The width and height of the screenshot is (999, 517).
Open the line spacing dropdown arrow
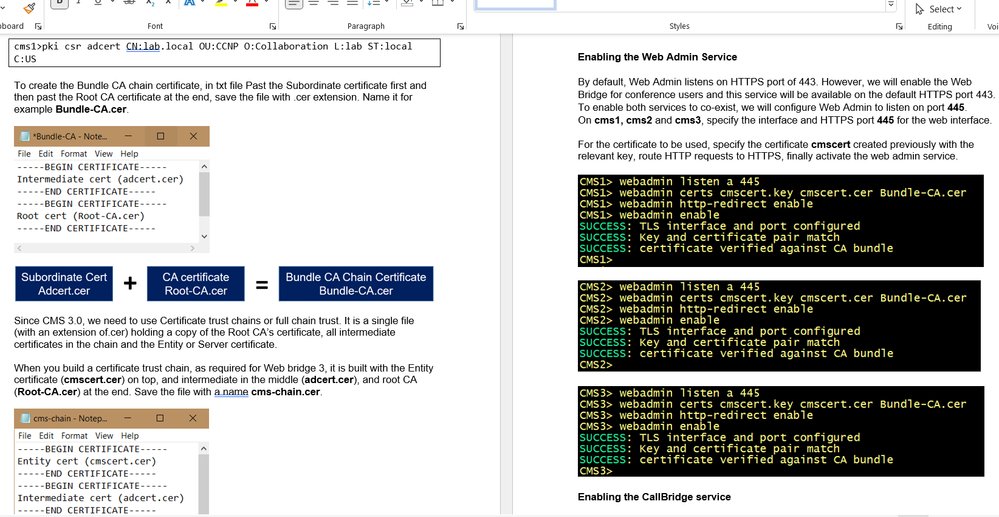pyautogui.click(x=386, y=3)
